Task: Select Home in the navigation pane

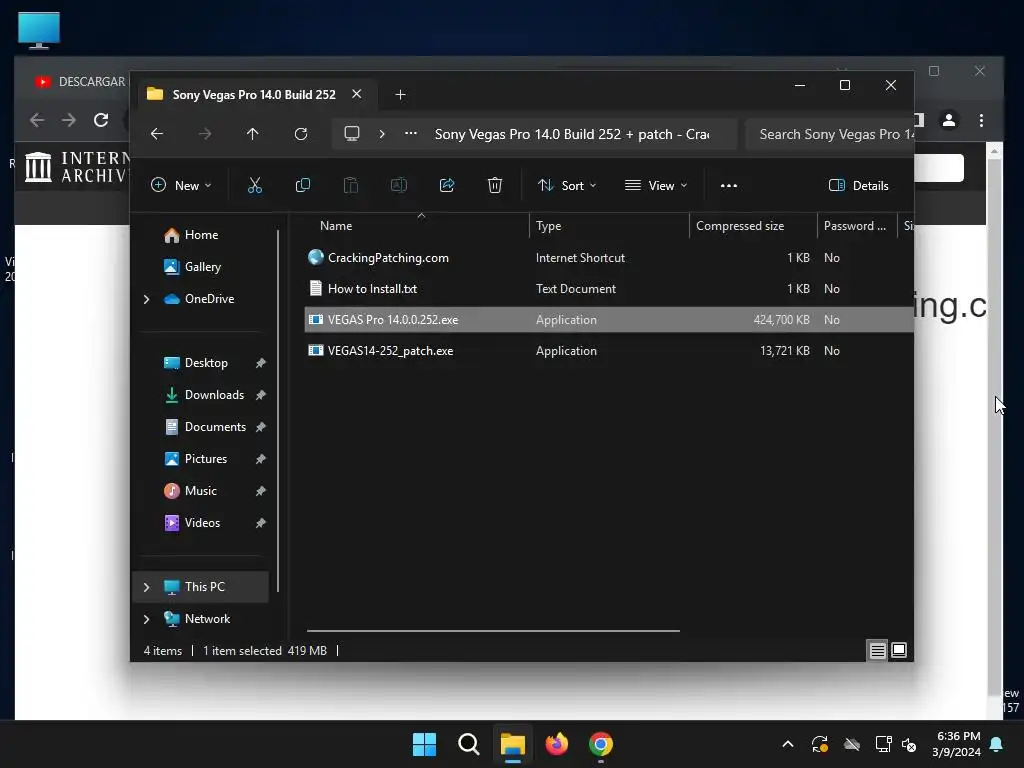Action: point(201,235)
